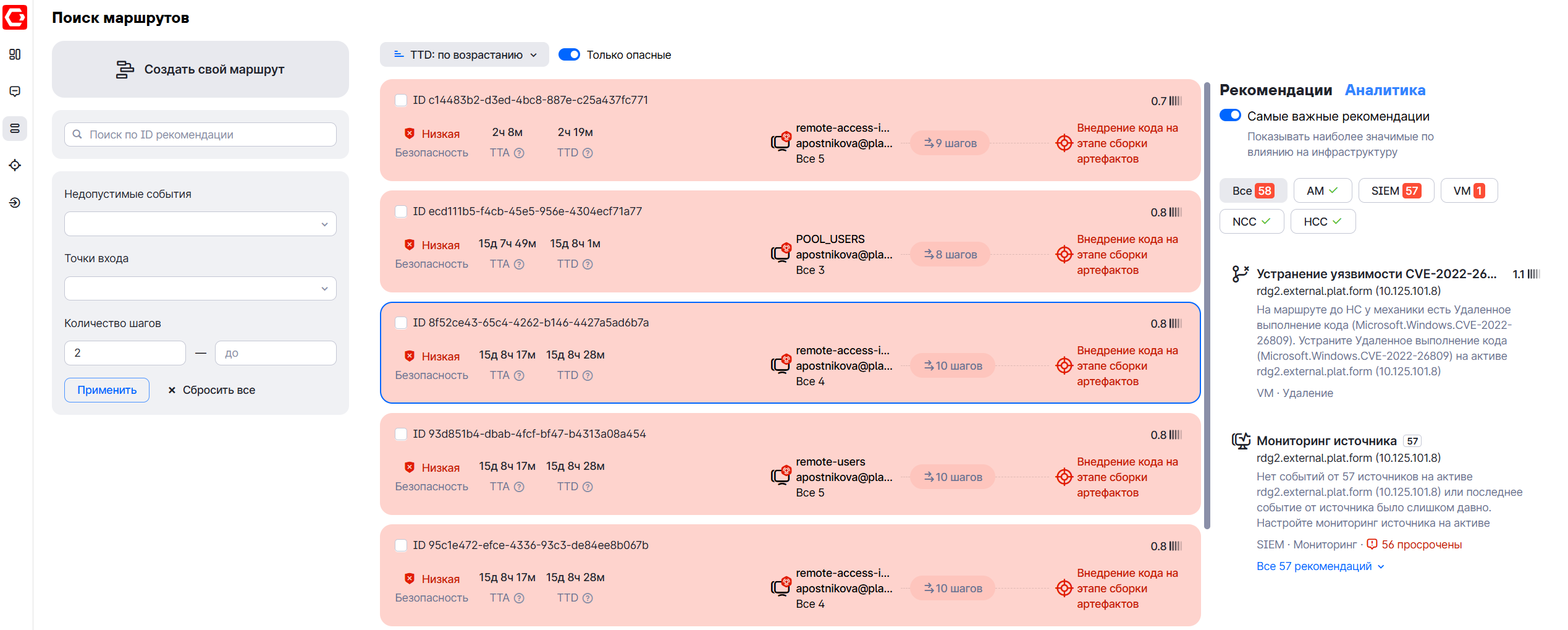Click TTA help icon on the first route
1568x630 pixels.
pyautogui.click(x=520, y=153)
